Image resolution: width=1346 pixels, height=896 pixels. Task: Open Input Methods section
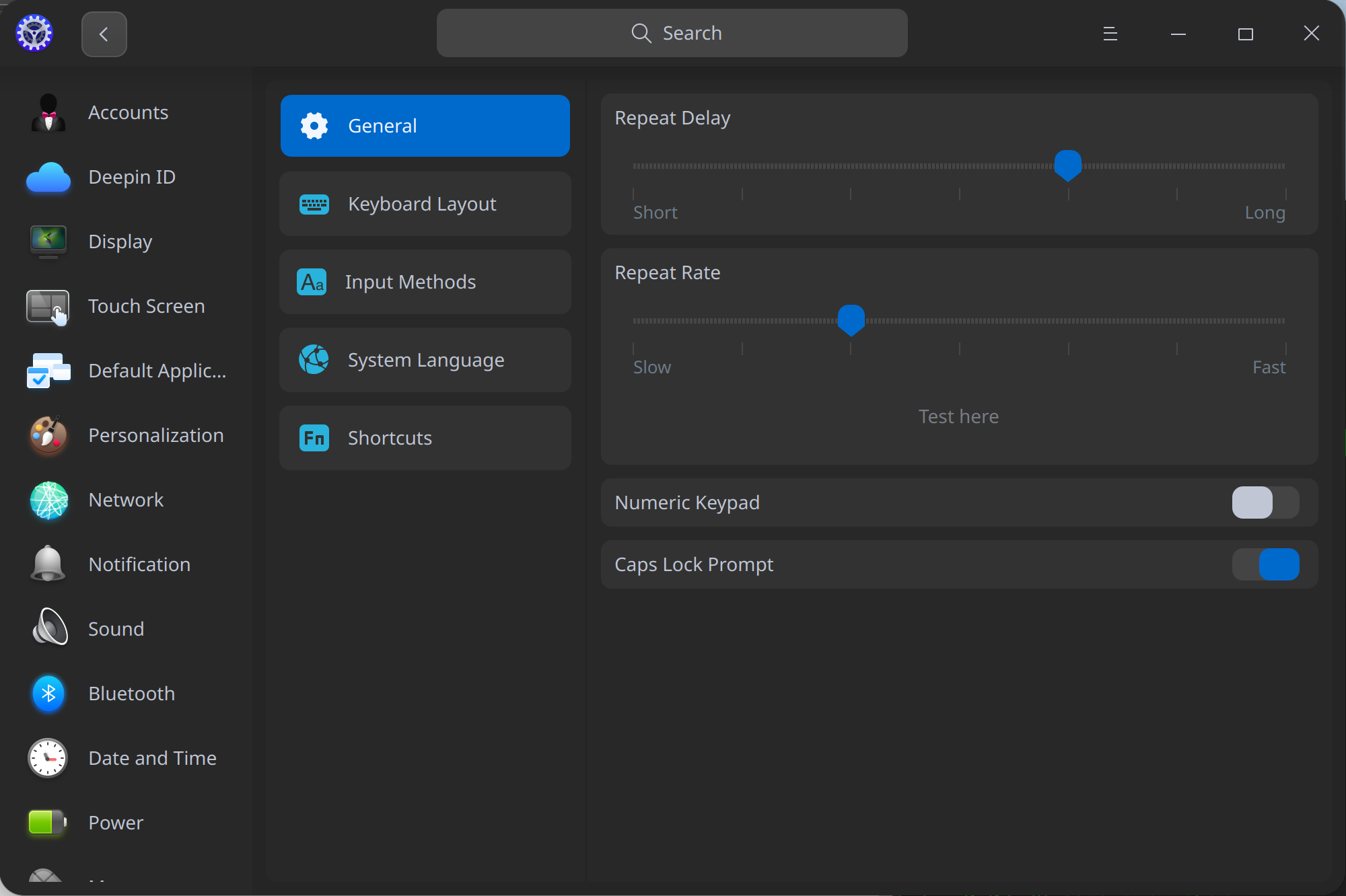click(425, 282)
